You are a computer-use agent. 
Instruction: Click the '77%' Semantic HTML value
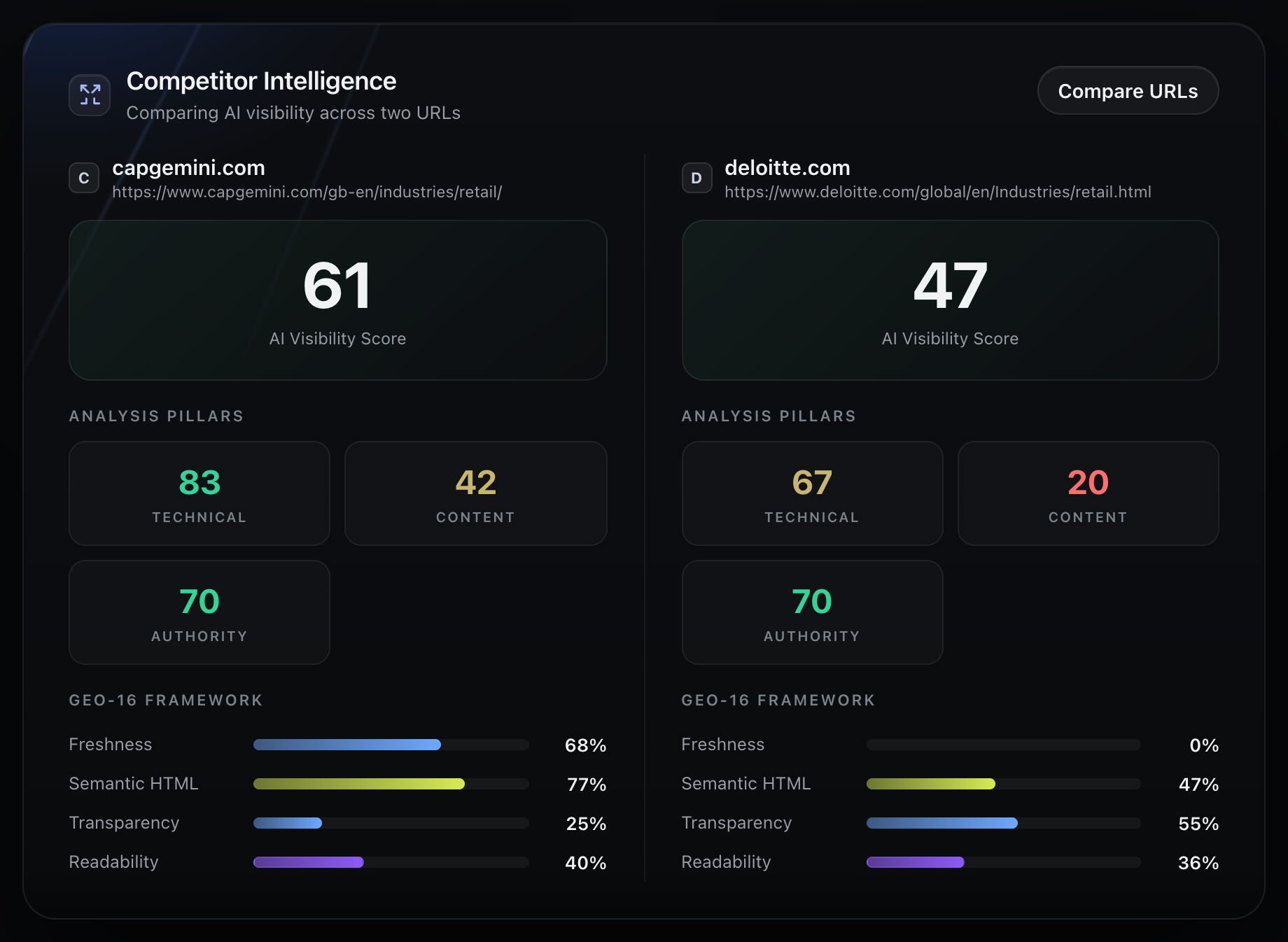pyautogui.click(x=587, y=785)
